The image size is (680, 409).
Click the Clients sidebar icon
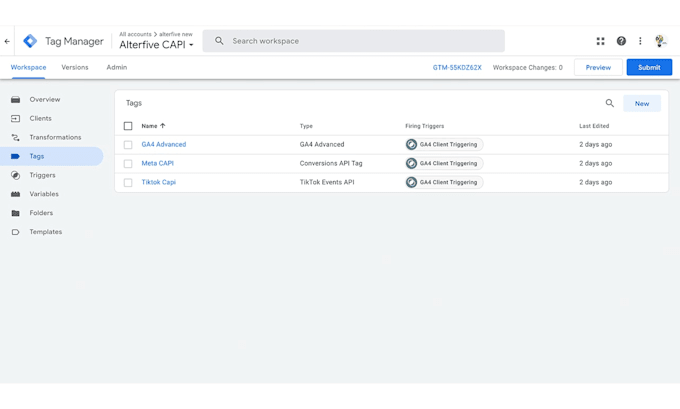(x=16, y=118)
